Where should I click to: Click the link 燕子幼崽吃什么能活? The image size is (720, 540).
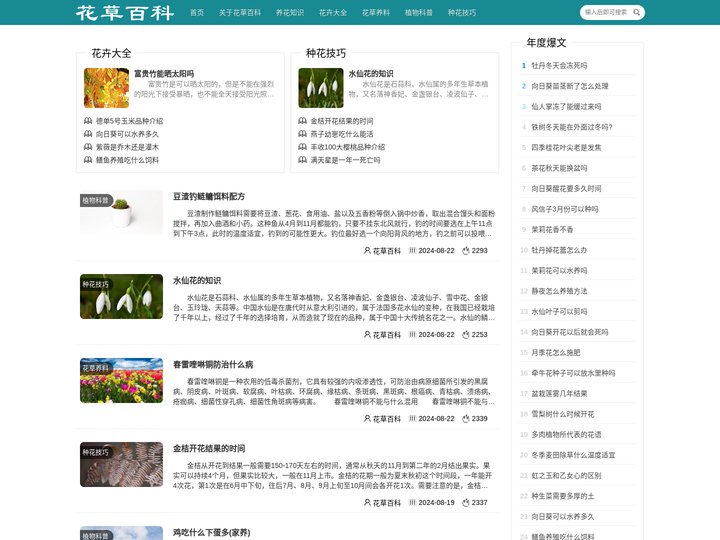click(342, 134)
